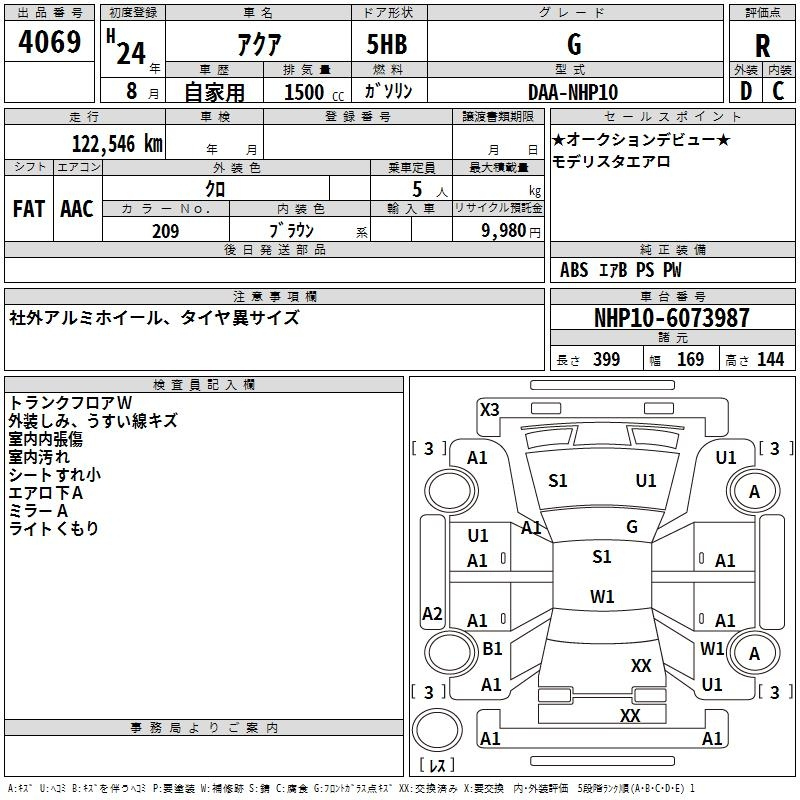Click the G windshield chip marker
Screen dimensions: 800x800
[x=632, y=527]
